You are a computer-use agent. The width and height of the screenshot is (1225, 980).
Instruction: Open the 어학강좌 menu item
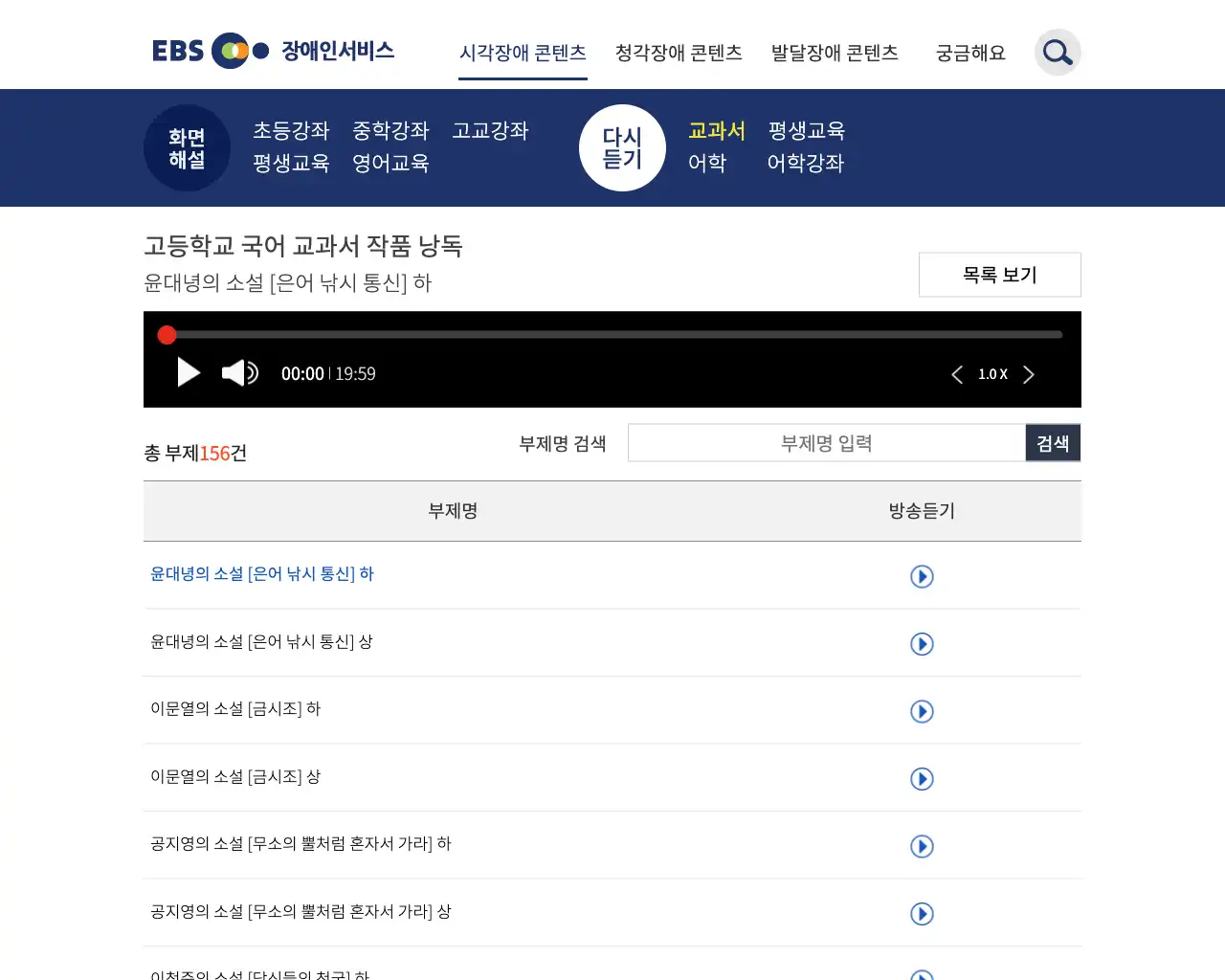pos(805,164)
